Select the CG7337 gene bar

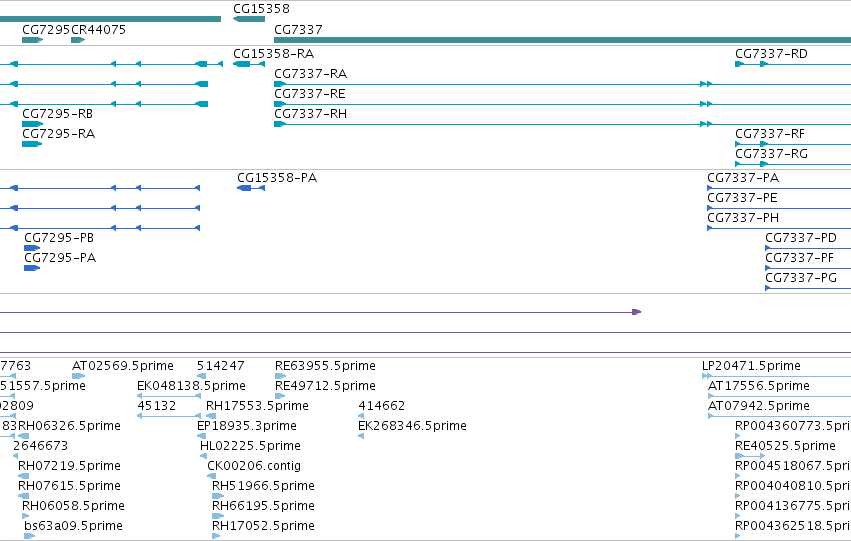[x=562, y=40]
